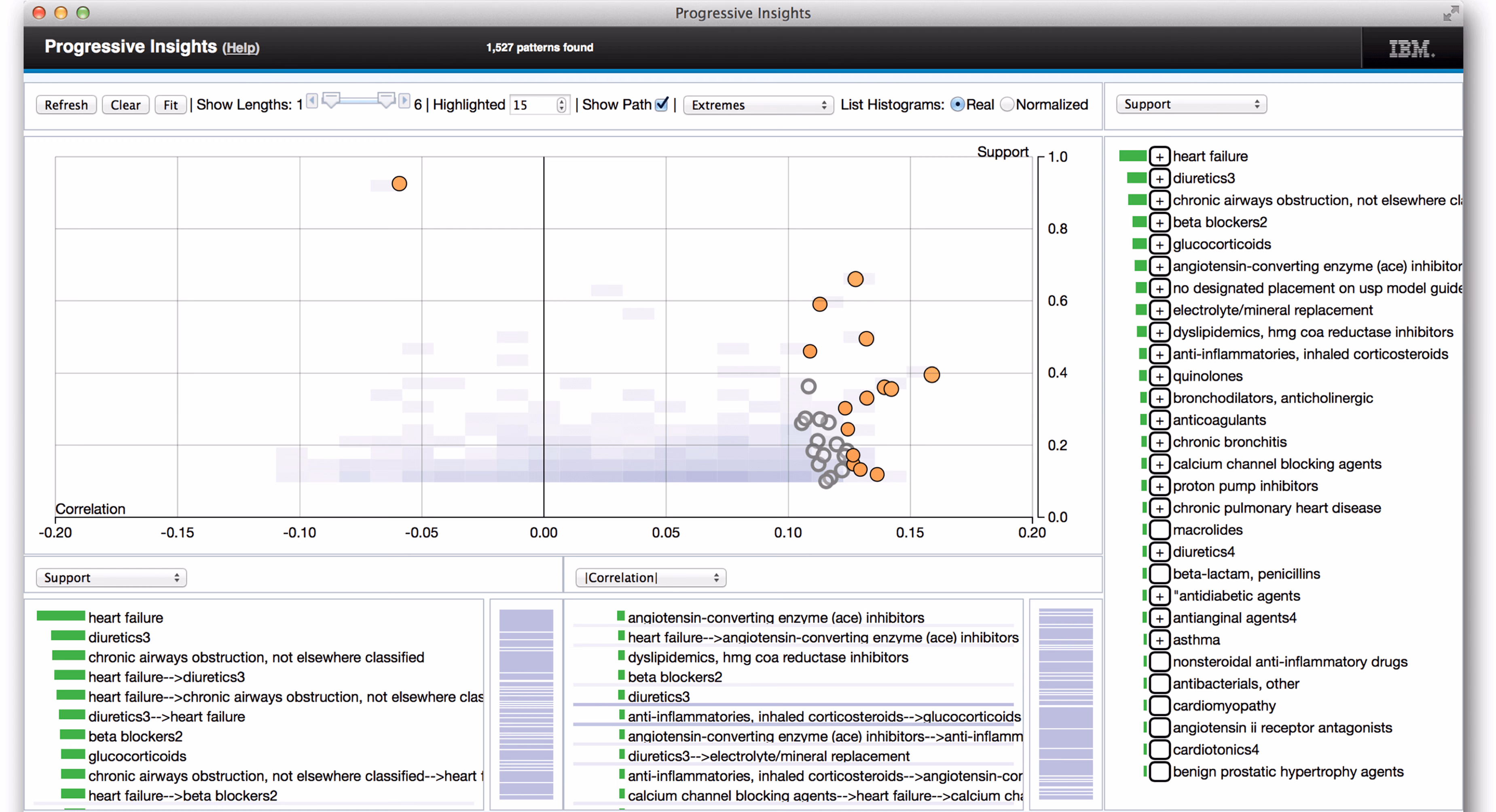Expand the glucocorticoids plus icon
Viewport: 1496px width, 812px height.
pyautogui.click(x=1159, y=245)
